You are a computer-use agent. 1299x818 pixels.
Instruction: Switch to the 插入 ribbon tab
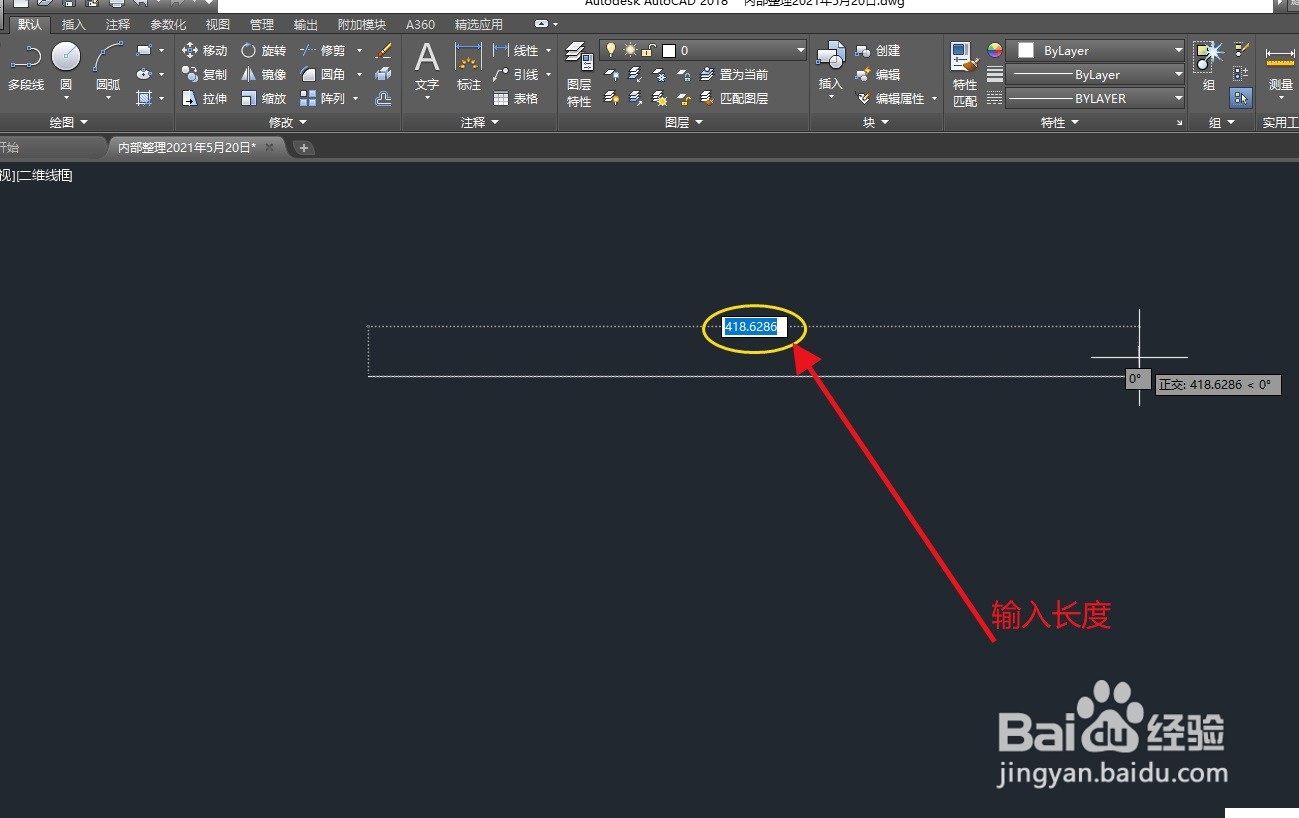pyautogui.click(x=73, y=25)
